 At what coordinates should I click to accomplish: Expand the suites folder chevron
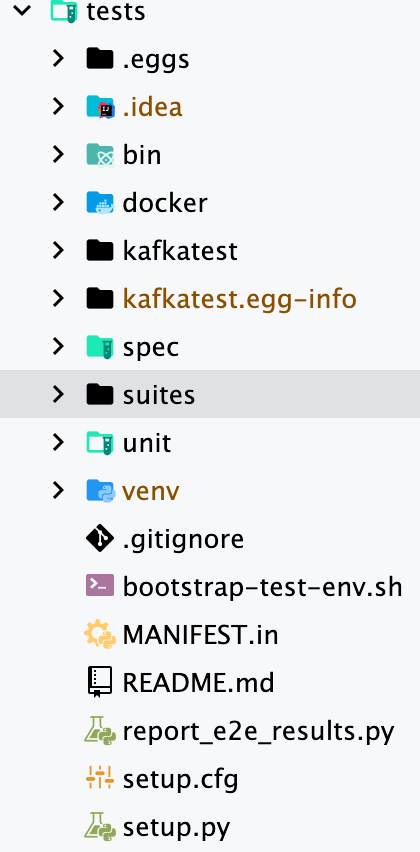point(58,394)
